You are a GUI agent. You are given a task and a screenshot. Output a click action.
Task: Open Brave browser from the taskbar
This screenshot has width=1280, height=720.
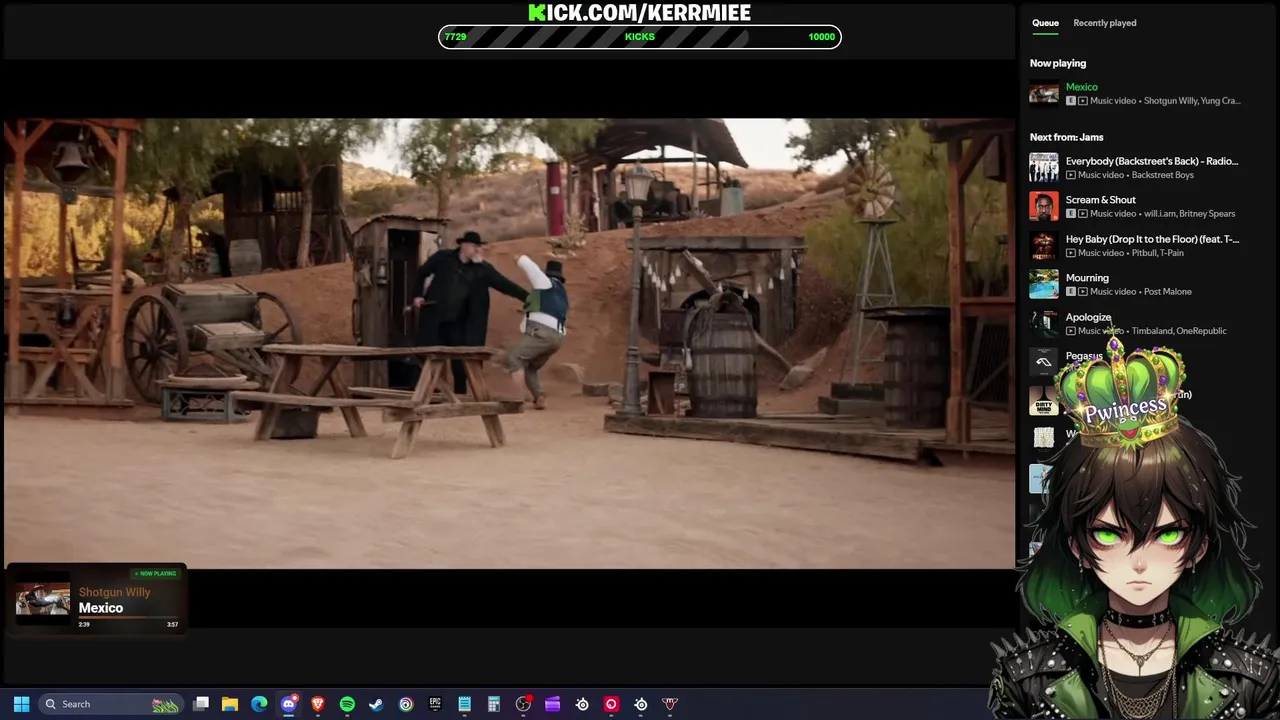coord(318,704)
